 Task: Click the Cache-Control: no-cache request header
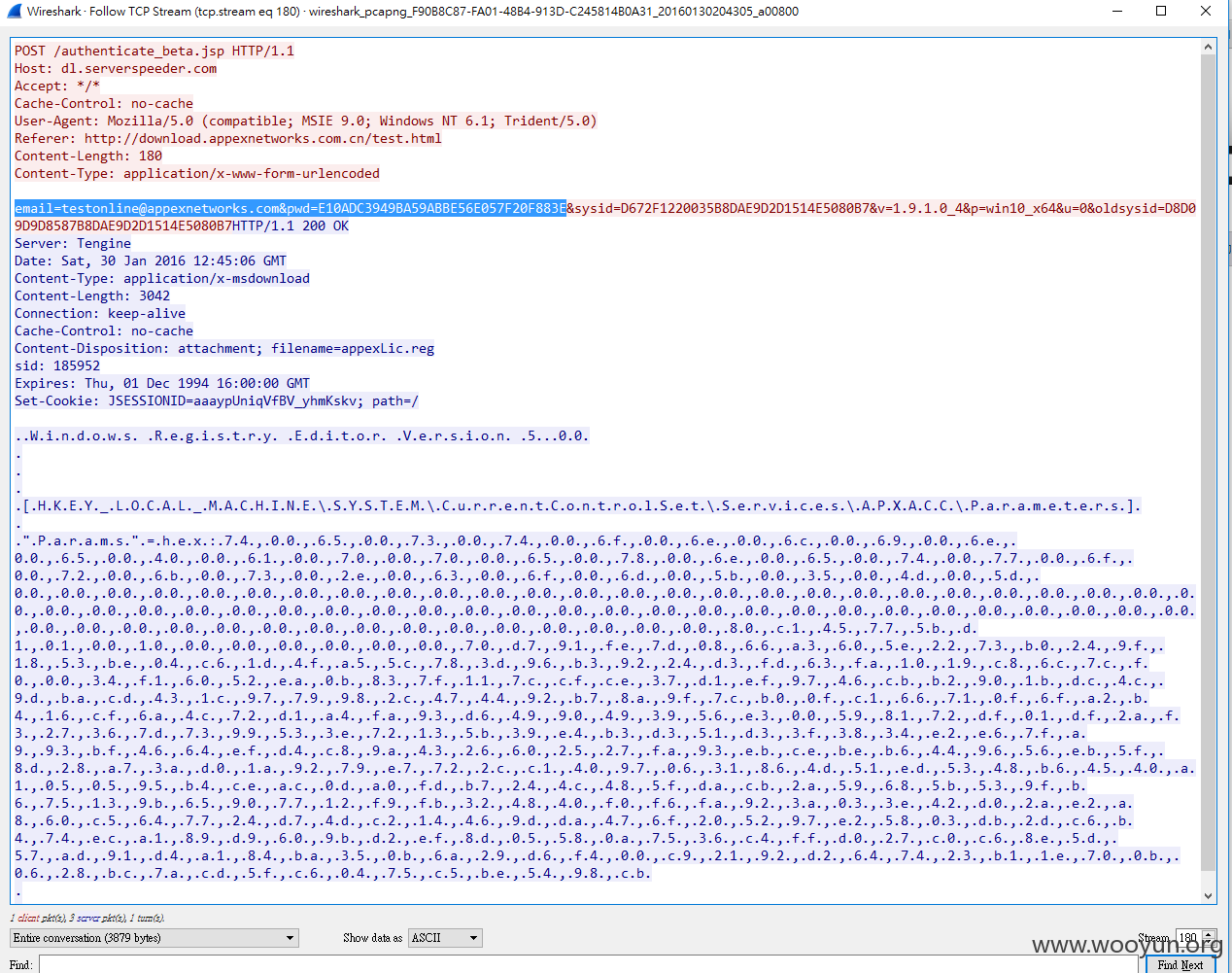pyautogui.click(x=104, y=103)
